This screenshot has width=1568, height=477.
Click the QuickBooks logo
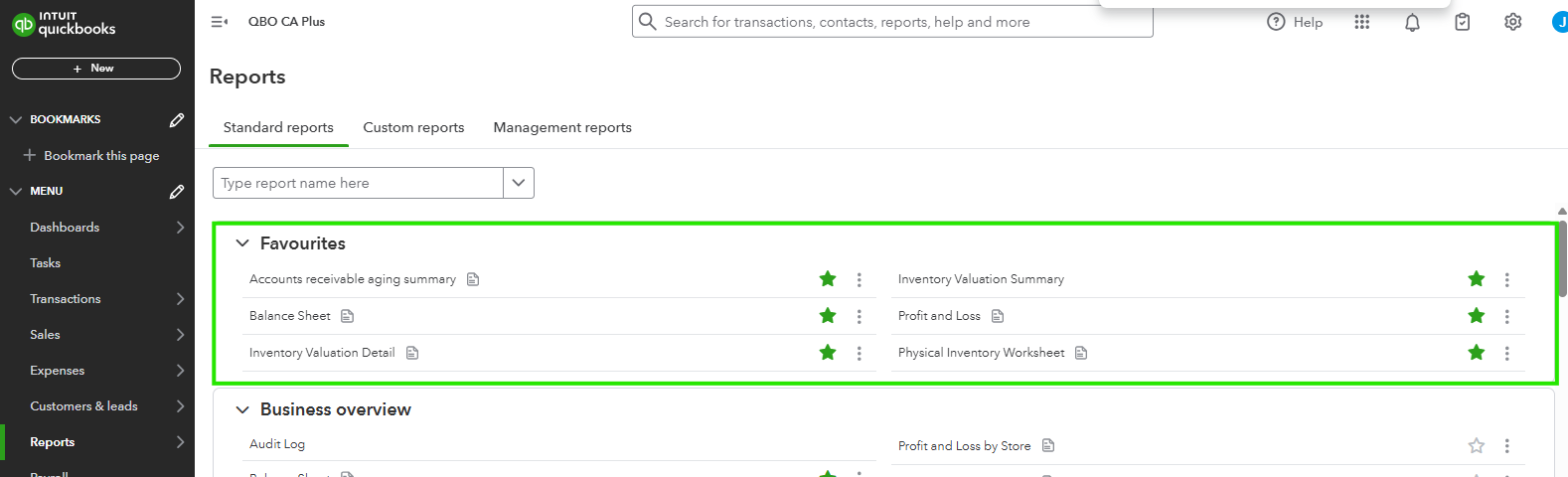64,24
